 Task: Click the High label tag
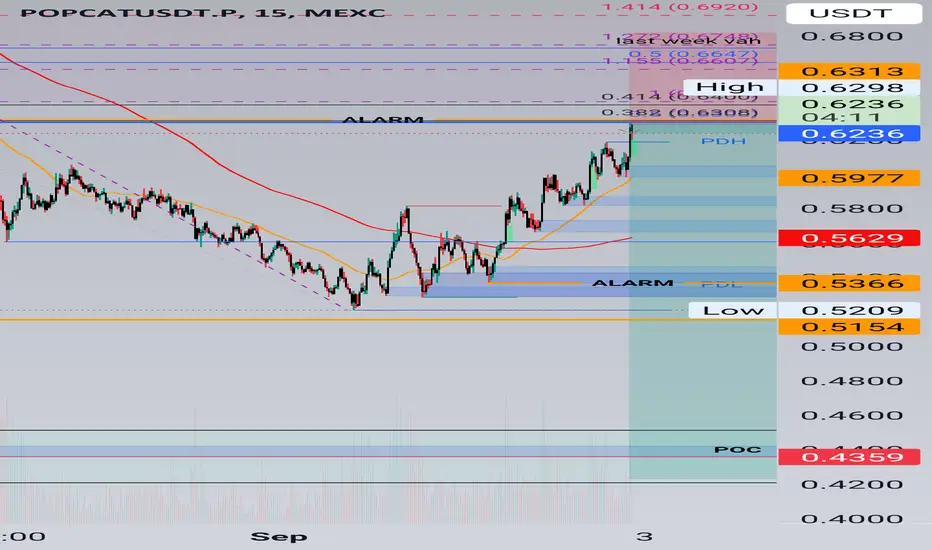(x=729, y=87)
